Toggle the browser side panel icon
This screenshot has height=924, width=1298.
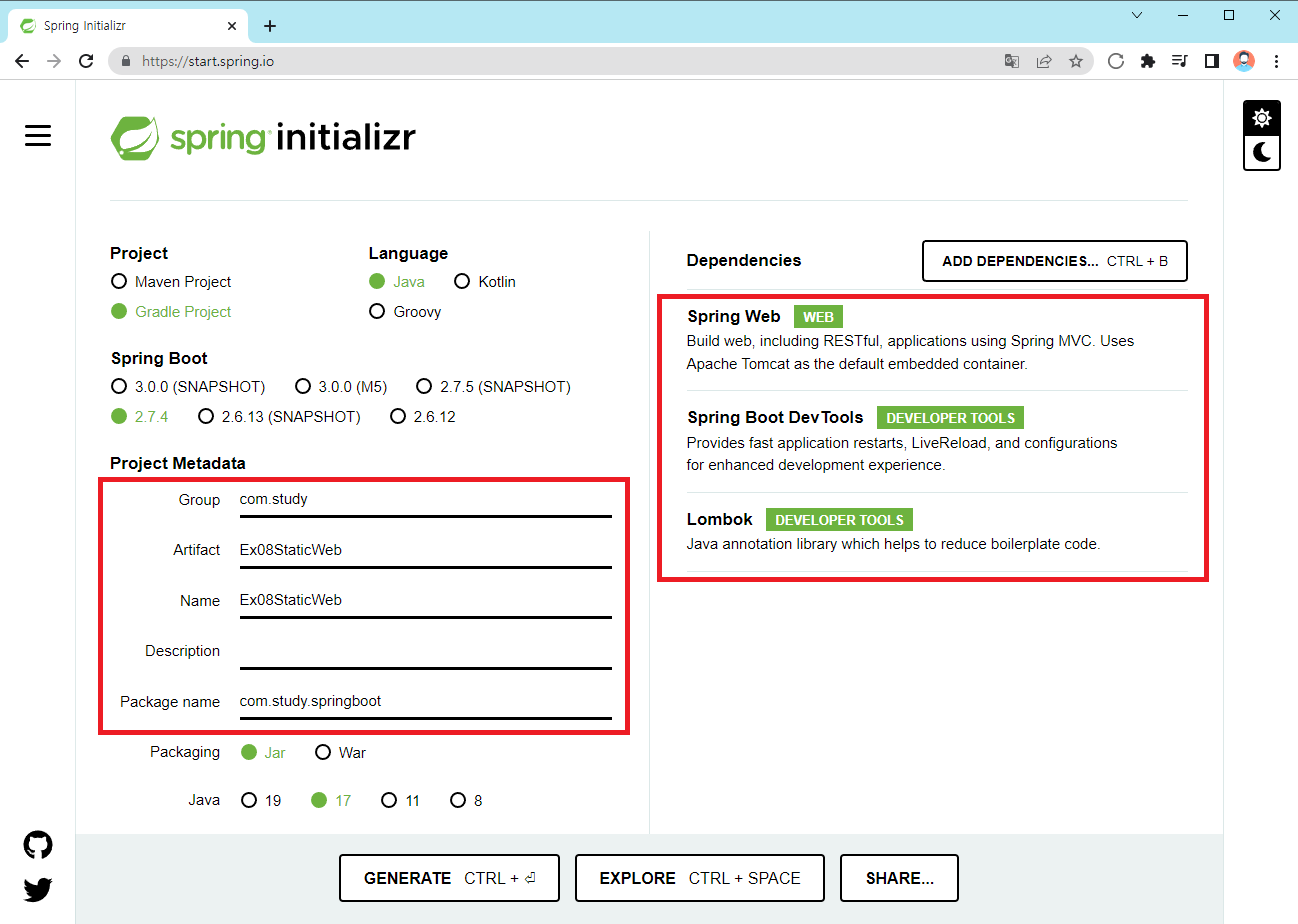coord(1212,61)
